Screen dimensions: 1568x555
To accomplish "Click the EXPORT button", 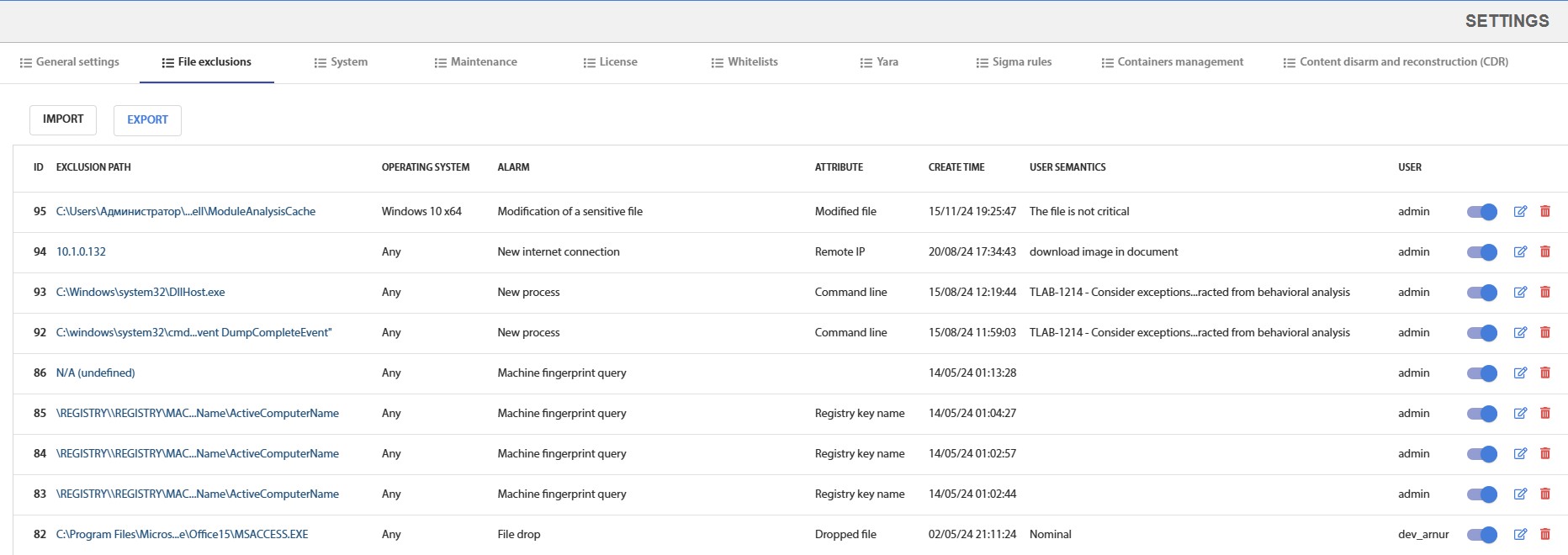I will coord(147,119).
